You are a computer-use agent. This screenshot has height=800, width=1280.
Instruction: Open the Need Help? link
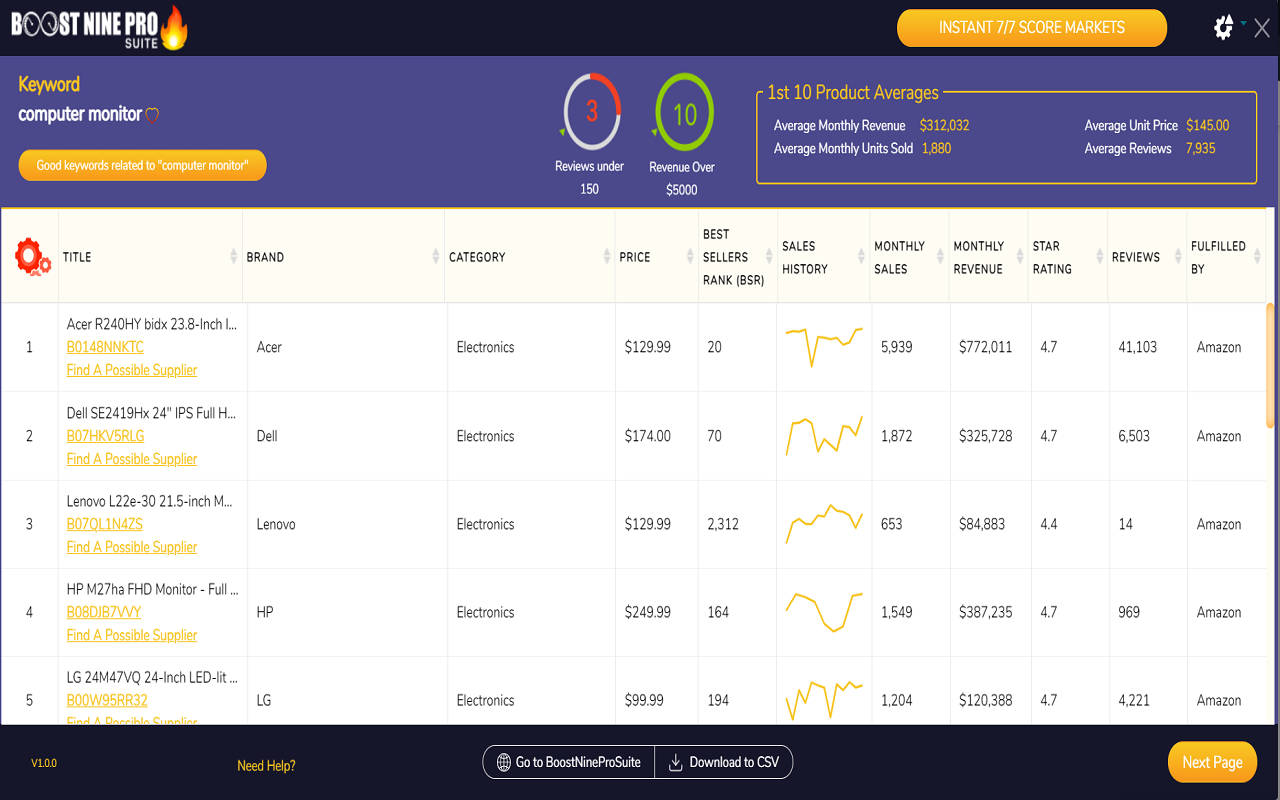pyautogui.click(x=266, y=766)
